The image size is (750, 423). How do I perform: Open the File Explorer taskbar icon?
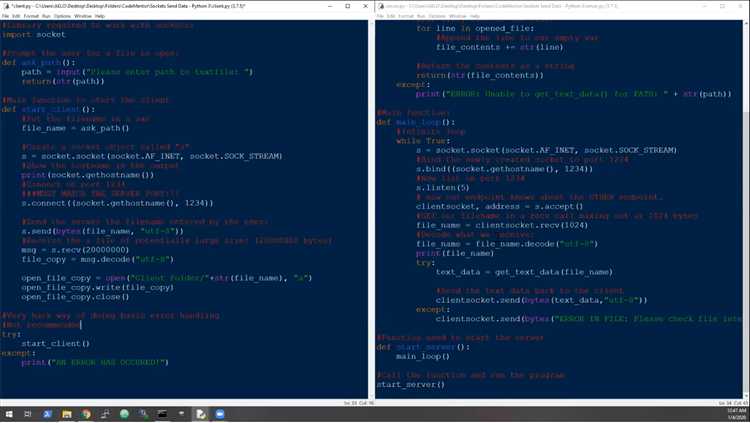point(67,414)
